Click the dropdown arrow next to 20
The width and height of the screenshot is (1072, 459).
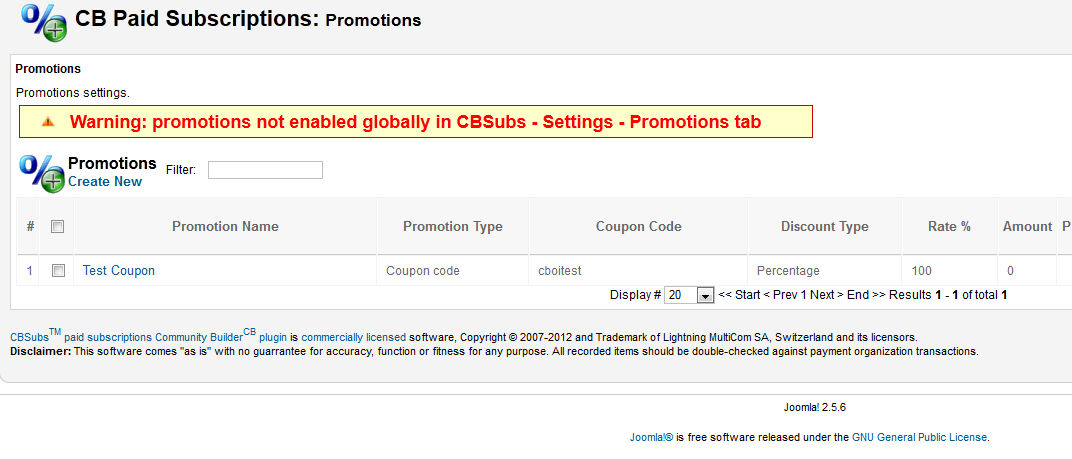[705, 296]
